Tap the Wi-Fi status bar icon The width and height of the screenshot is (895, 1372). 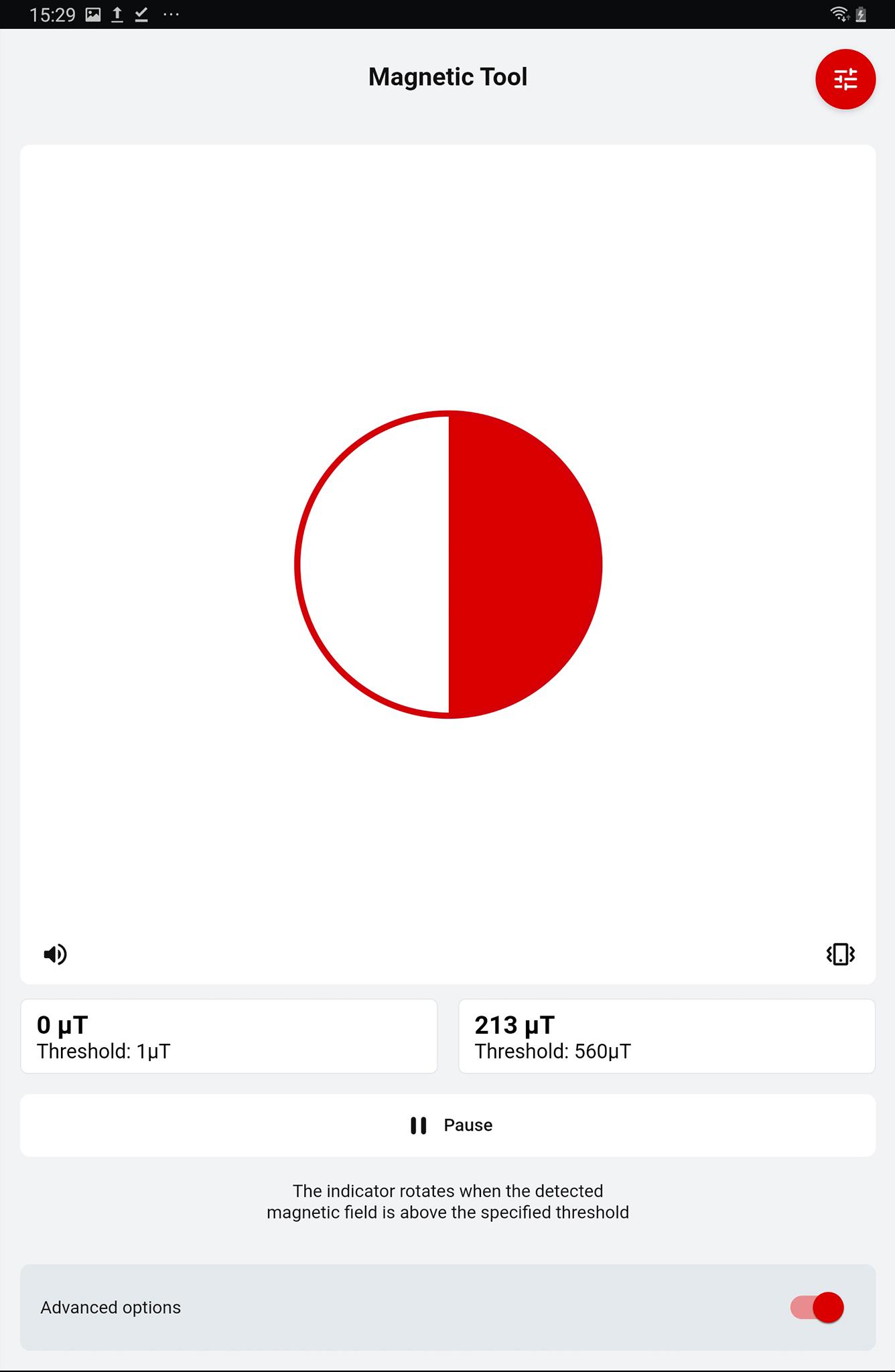pyautogui.click(x=839, y=14)
